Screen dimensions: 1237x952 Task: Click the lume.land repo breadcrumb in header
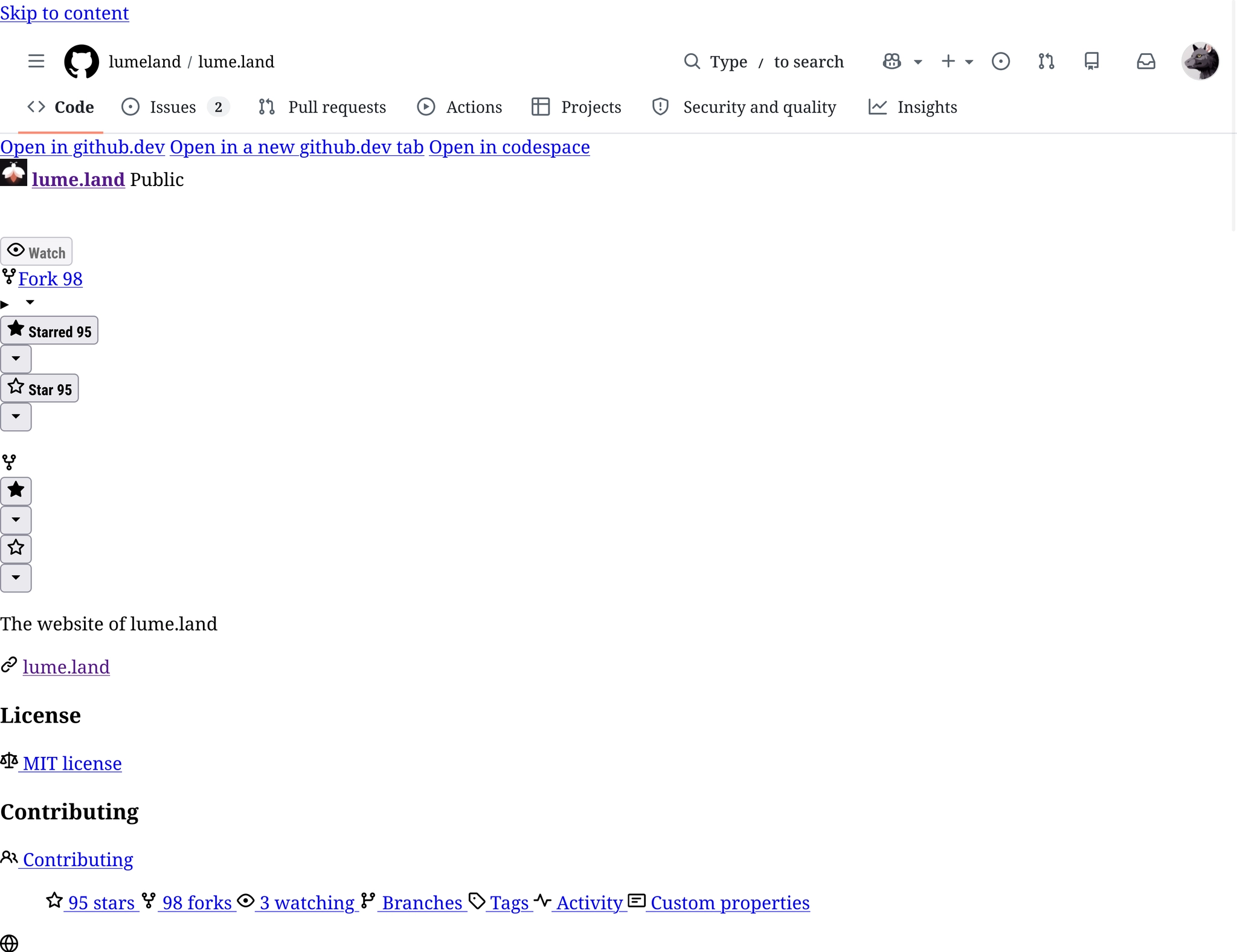[x=236, y=62]
